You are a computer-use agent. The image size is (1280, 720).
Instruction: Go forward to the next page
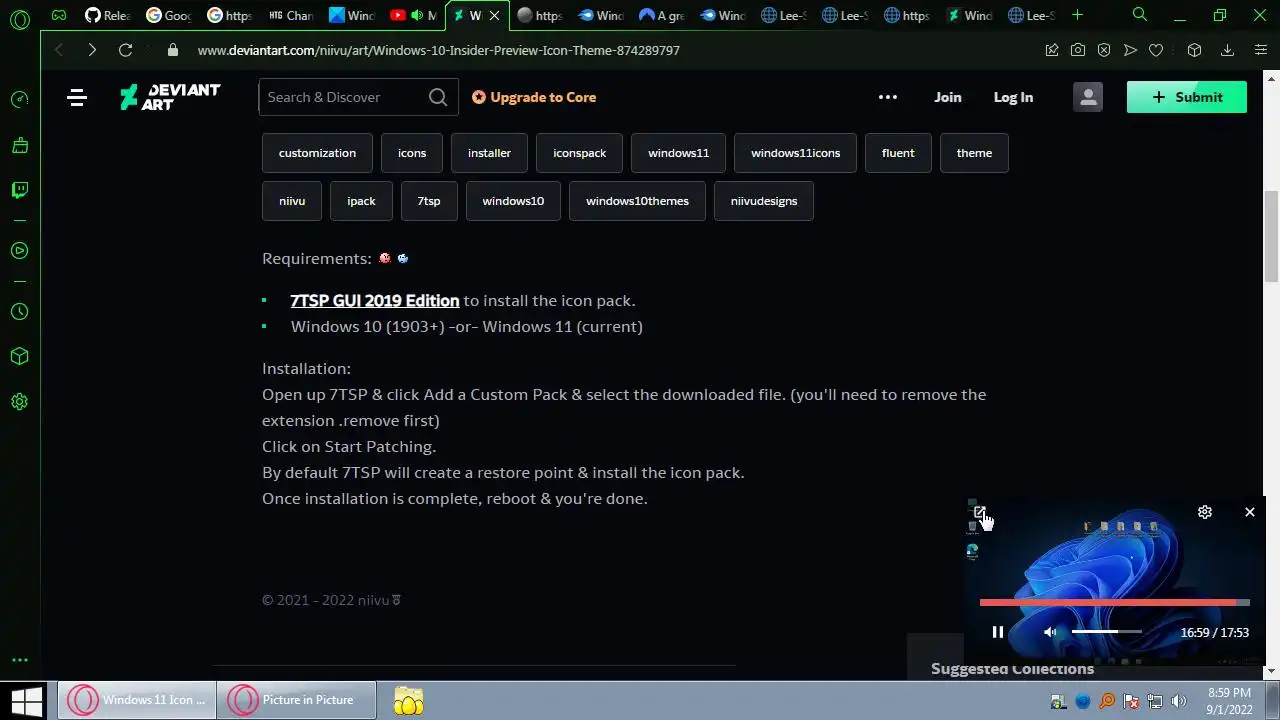[92, 50]
